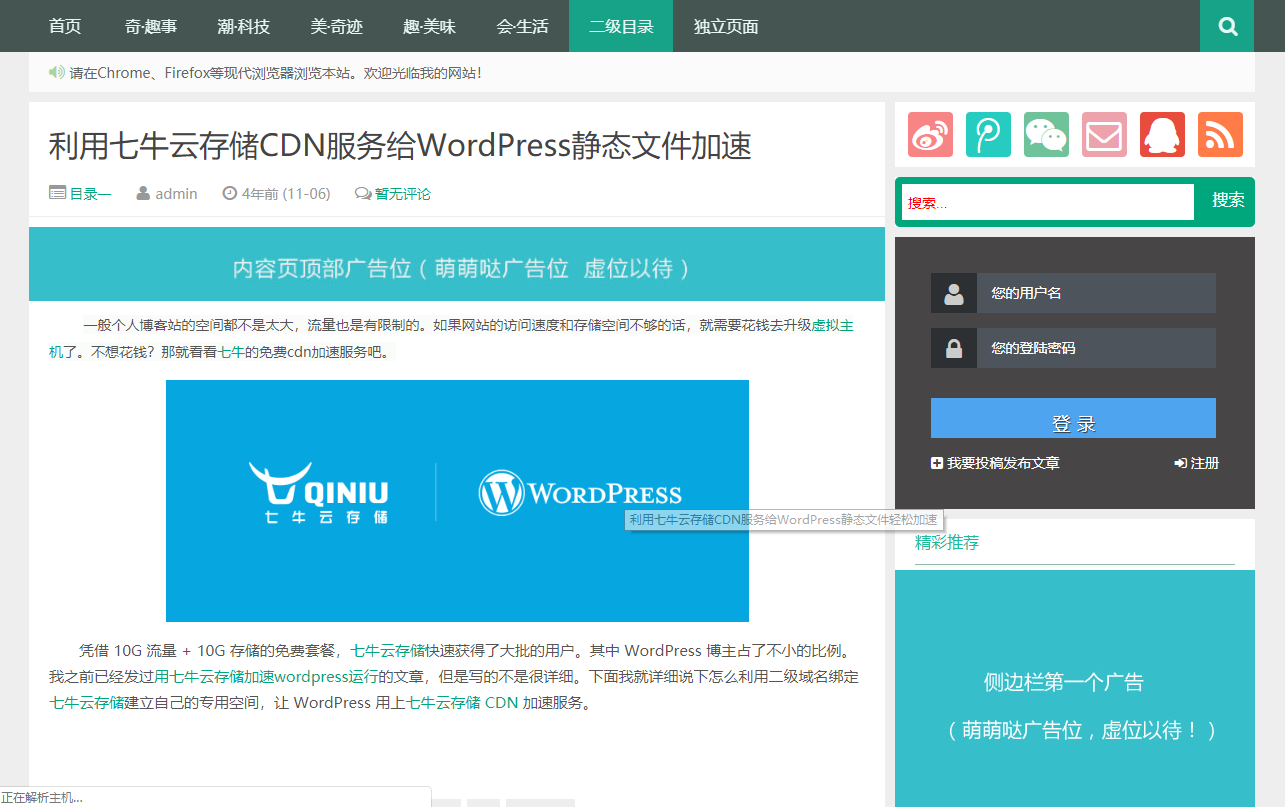The image size is (1285, 807).
Task: Open the 虚拟主机 link in first paragraph
Action: tap(832, 325)
